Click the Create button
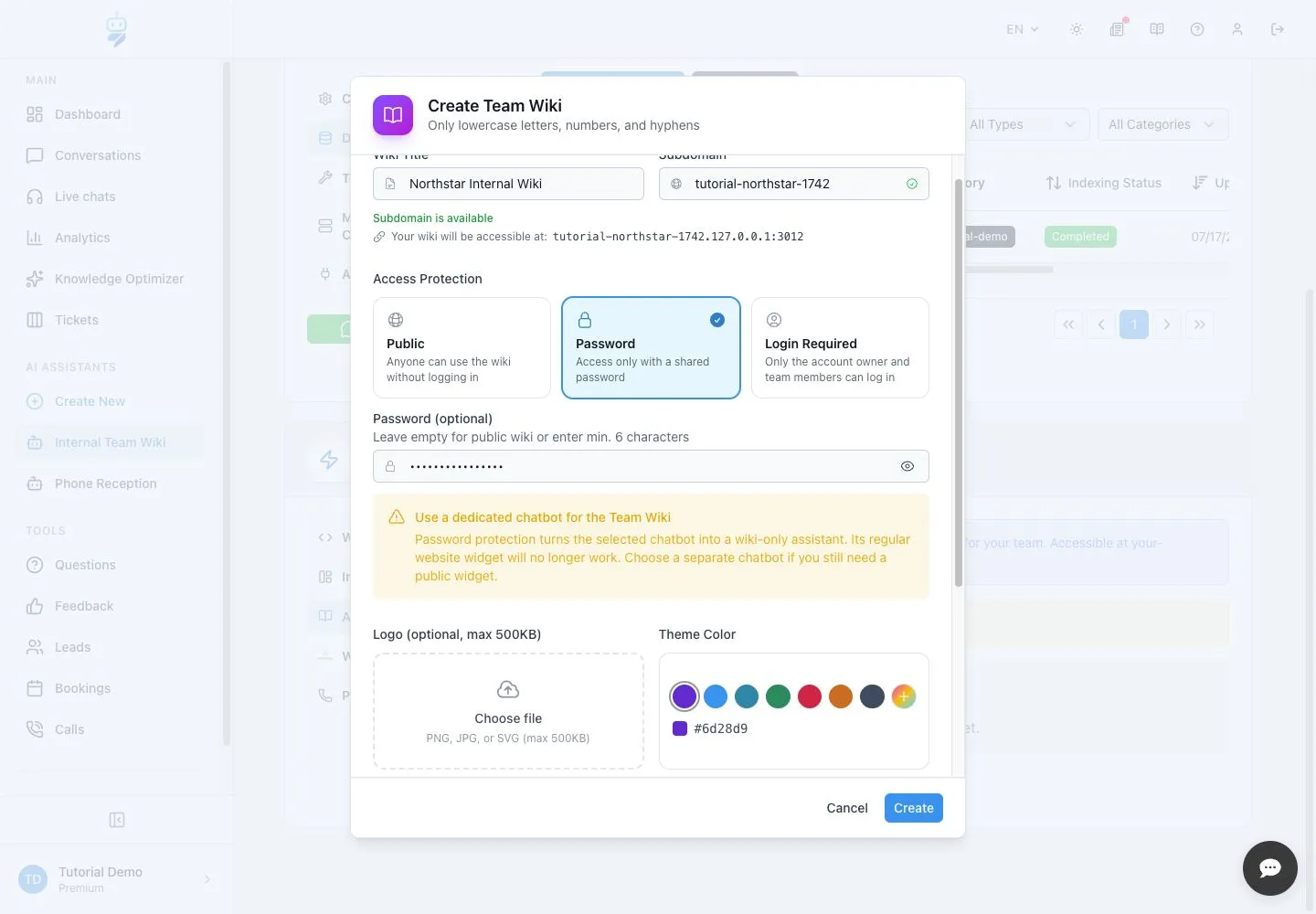This screenshot has height=914, width=1316. [x=914, y=808]
